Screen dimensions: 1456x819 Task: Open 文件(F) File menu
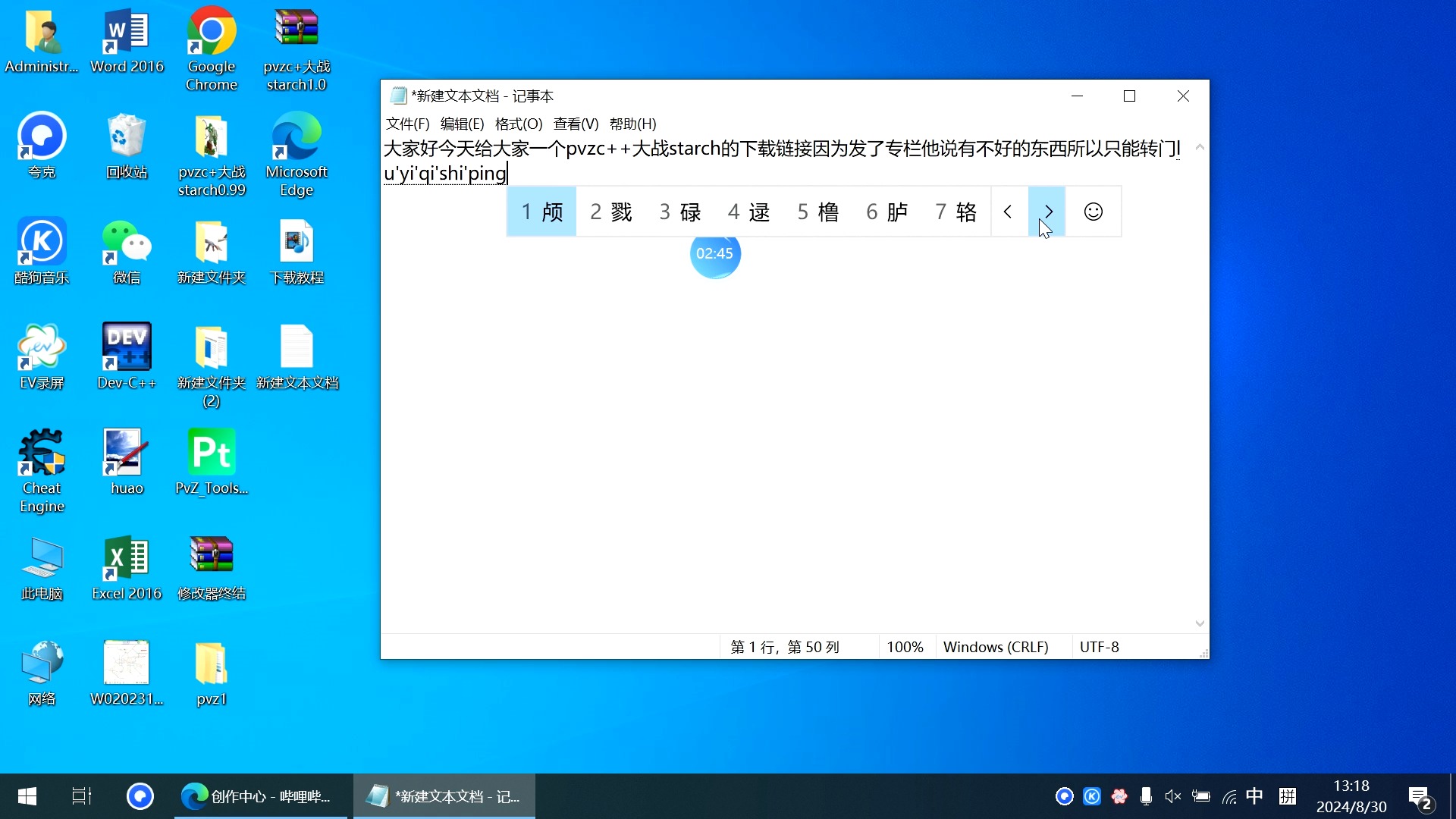(x=407, y=124)
